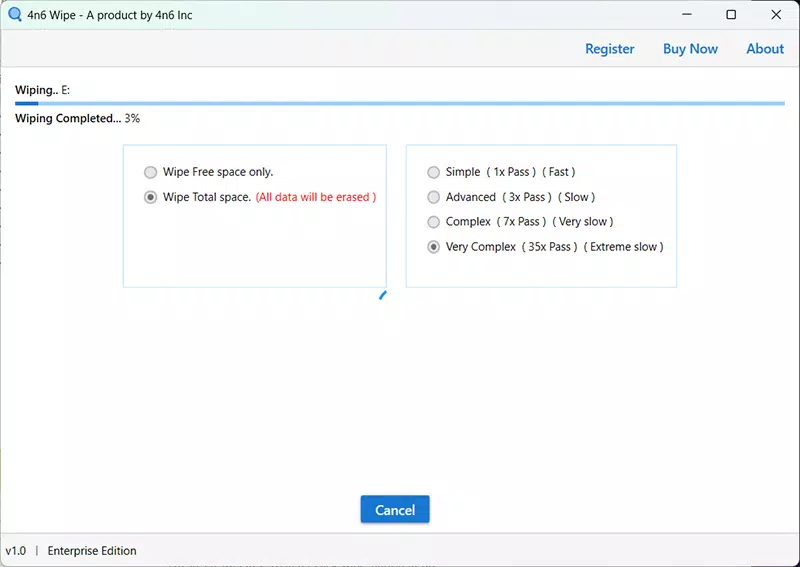
Task: Minimize the 4n6 Wipe window
Action: click(687, 15)
